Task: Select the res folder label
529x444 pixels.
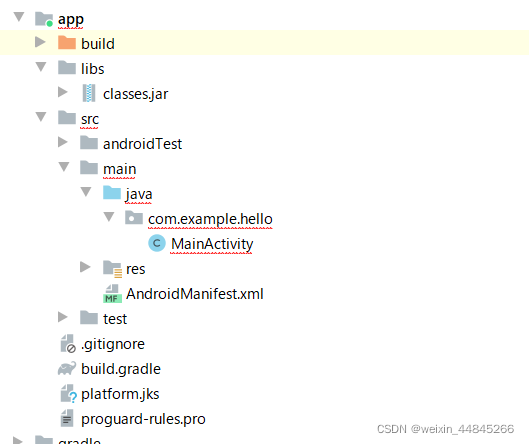Action: click(x=136, y=269)
